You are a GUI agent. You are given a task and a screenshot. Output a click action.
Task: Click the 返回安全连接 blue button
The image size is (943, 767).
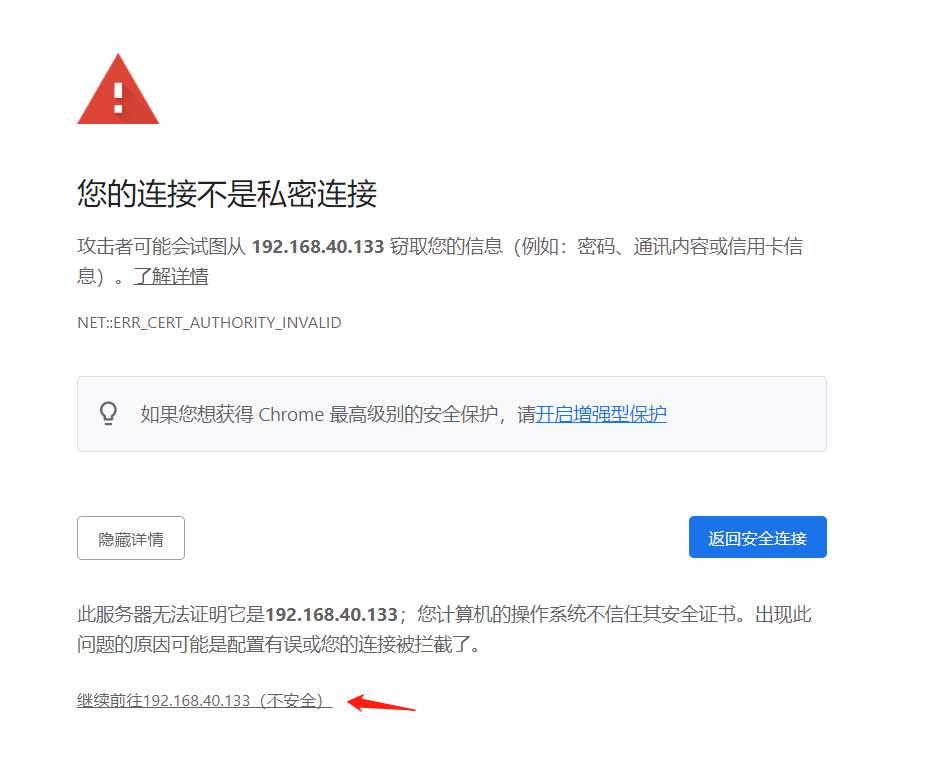[x=758, y=537]
